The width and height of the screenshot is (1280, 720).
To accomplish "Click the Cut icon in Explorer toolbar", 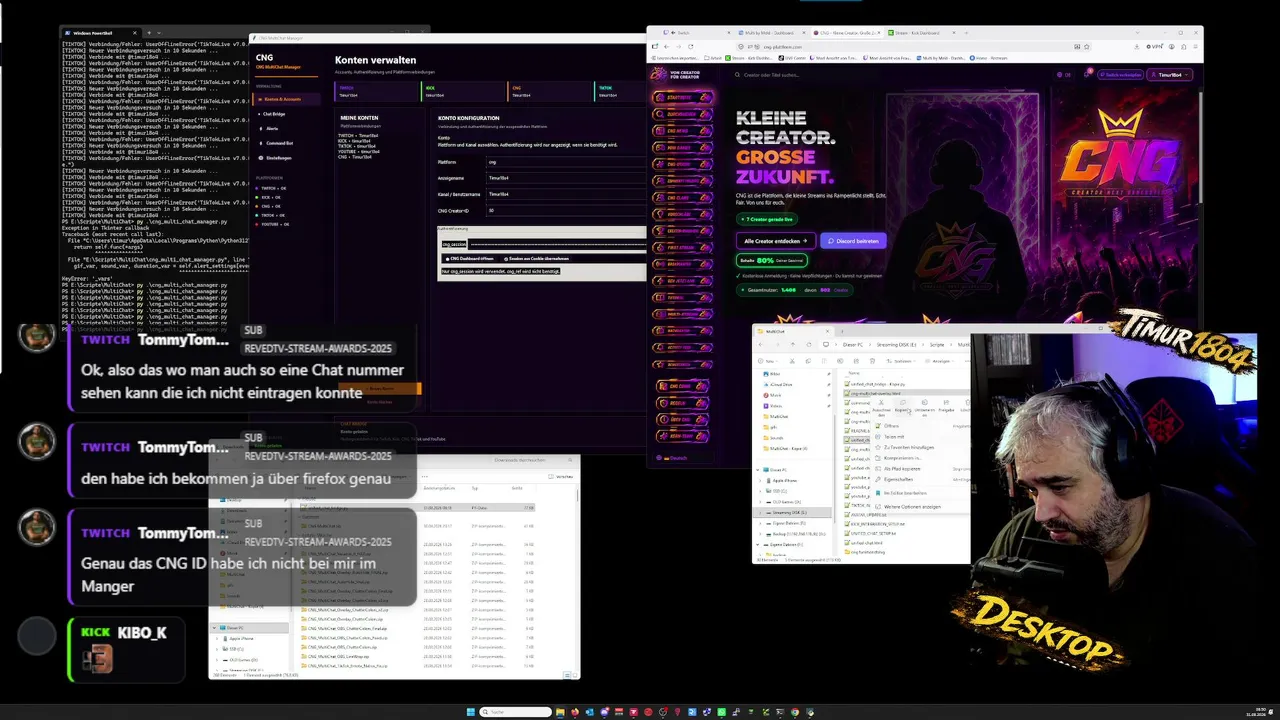I will (792, 361).
